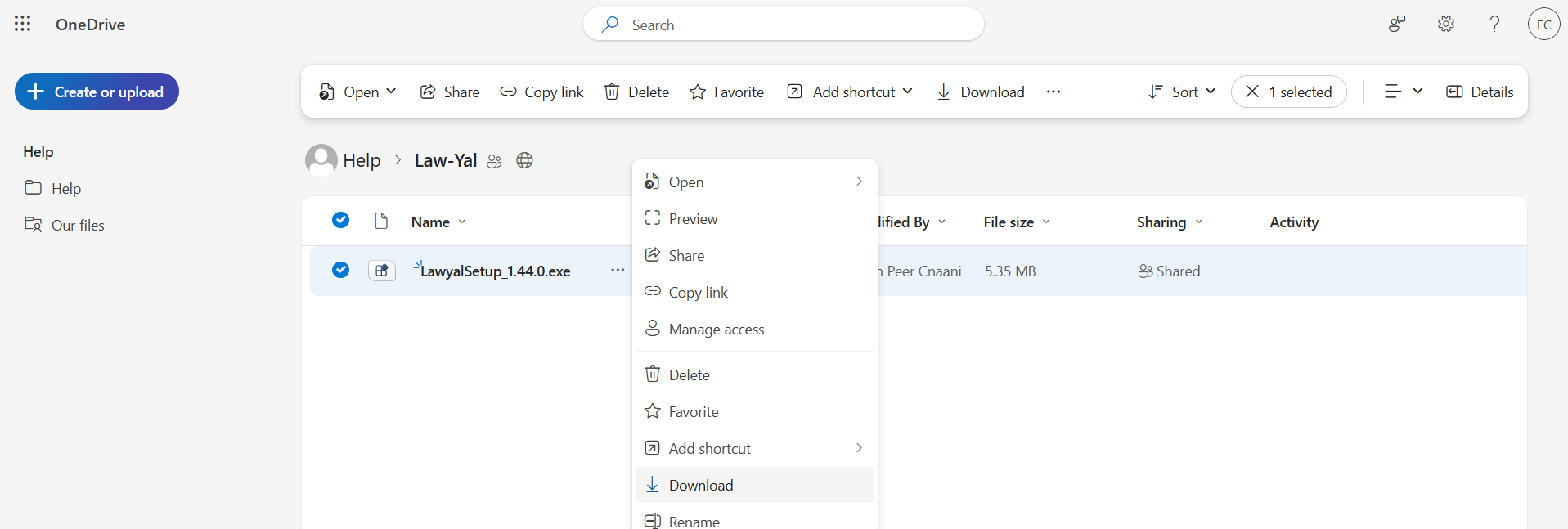Uncheck the select all files checkbox
Screen dimensions: 1568x529
coord(340,220)
